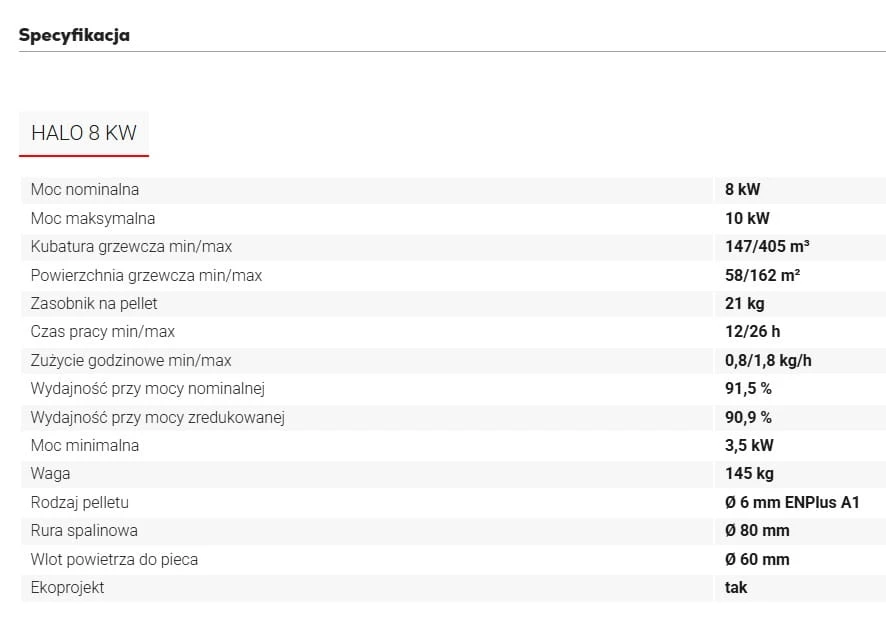
Task: Select the HALO 8 KW tab
Action: click(x=84, y=133)
